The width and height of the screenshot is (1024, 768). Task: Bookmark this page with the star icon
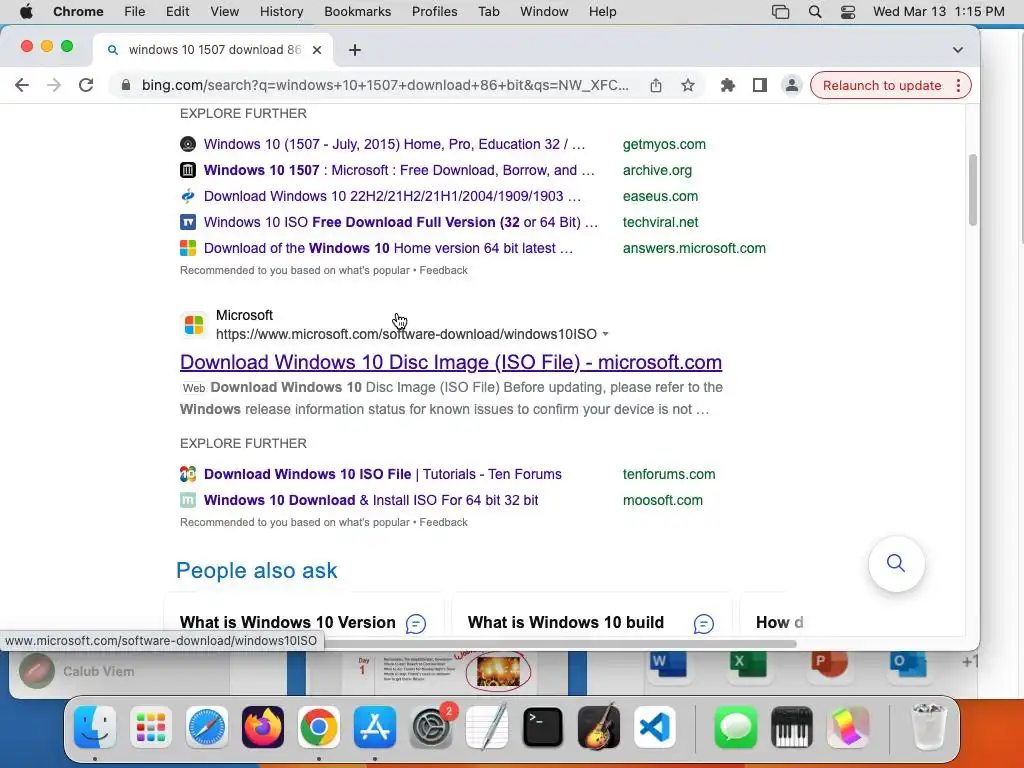click(x=688, y=85)
